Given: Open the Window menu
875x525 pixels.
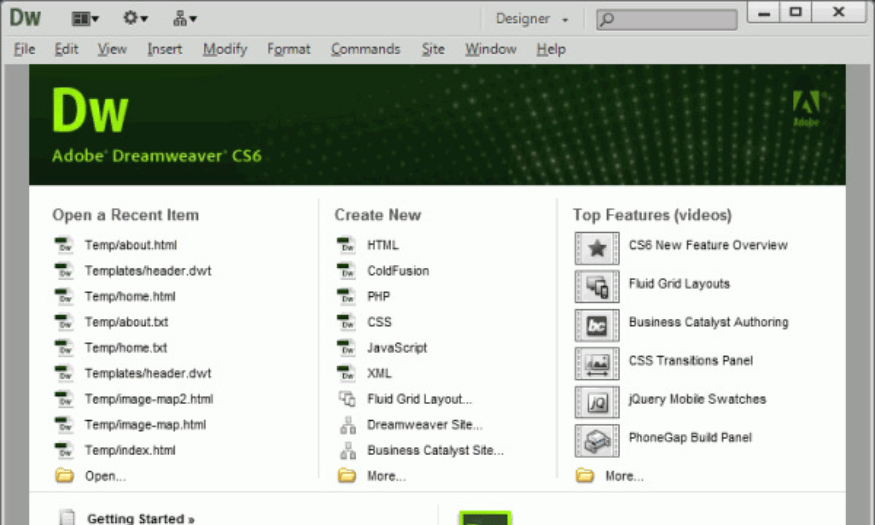Looking at the screenshot, I should pyautogui.click(x=491, y=49).
